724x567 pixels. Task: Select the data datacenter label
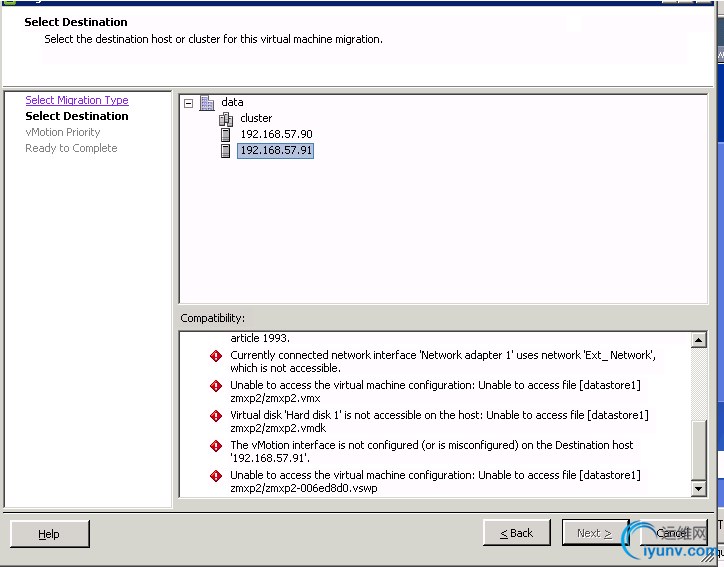[x=232, y=102]
